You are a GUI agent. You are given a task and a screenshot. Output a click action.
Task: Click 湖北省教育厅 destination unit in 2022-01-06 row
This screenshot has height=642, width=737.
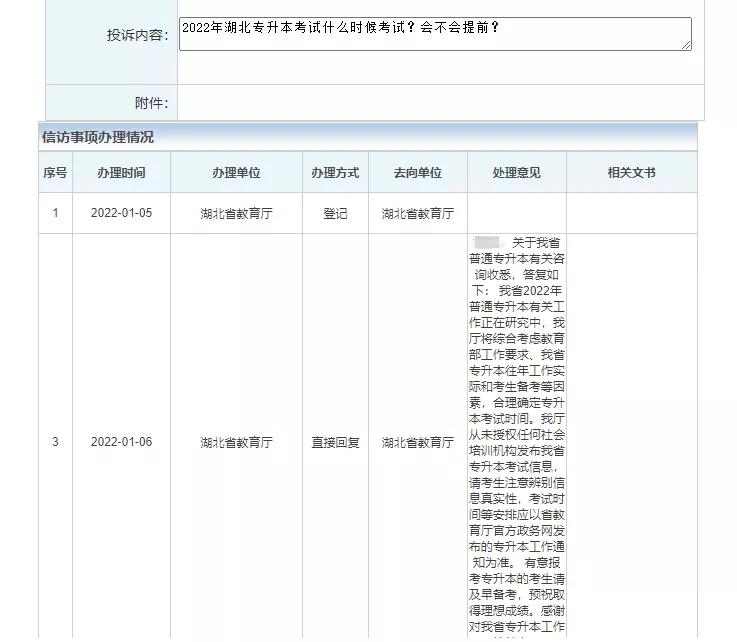[x=418, y=442]
